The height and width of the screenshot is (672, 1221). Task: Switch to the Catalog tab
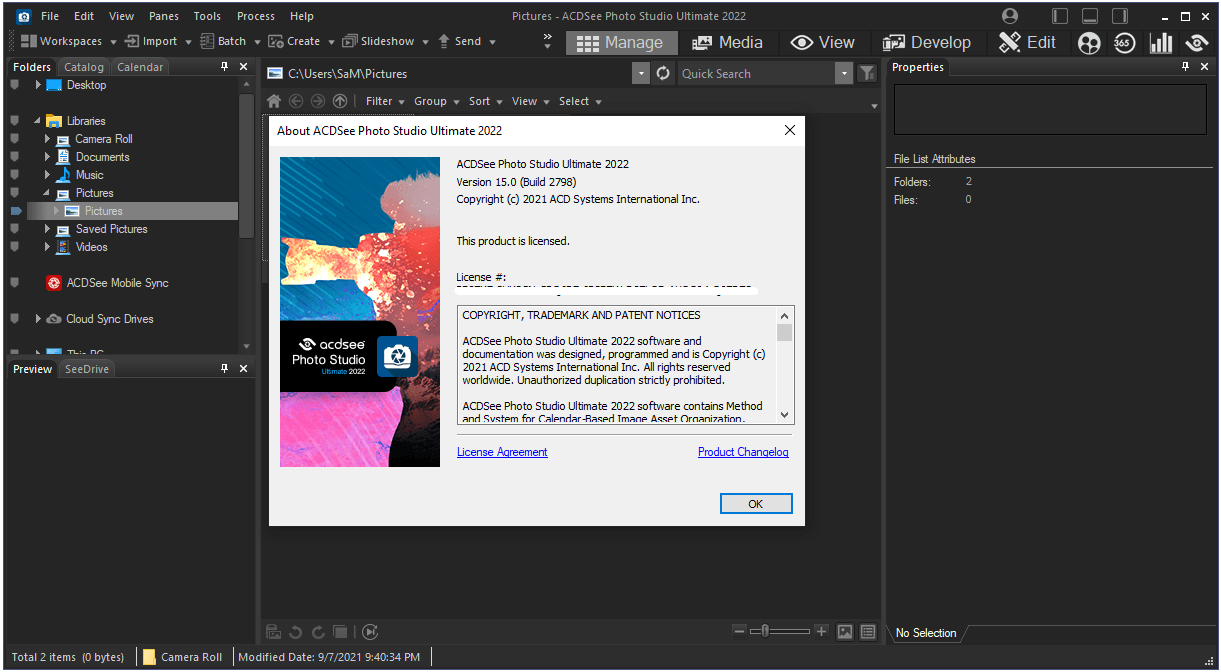tap(84, 67)
